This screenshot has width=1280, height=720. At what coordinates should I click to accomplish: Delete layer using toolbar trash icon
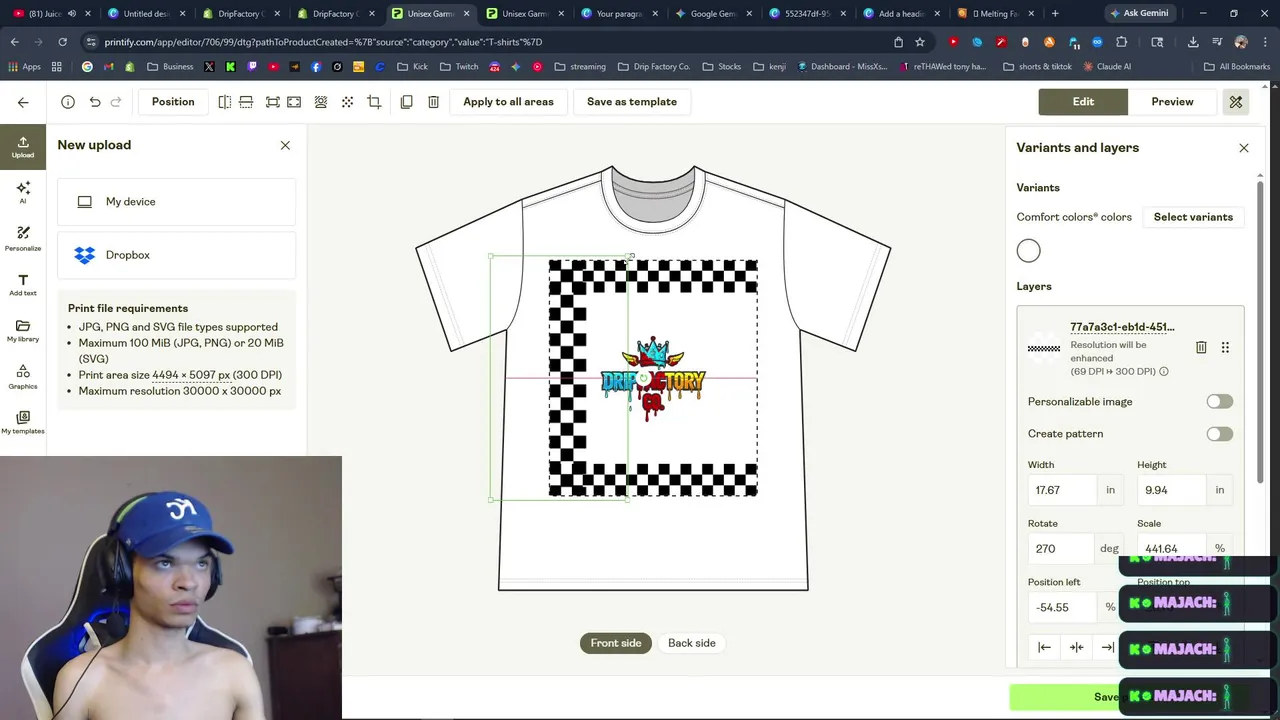pos(433,102)
